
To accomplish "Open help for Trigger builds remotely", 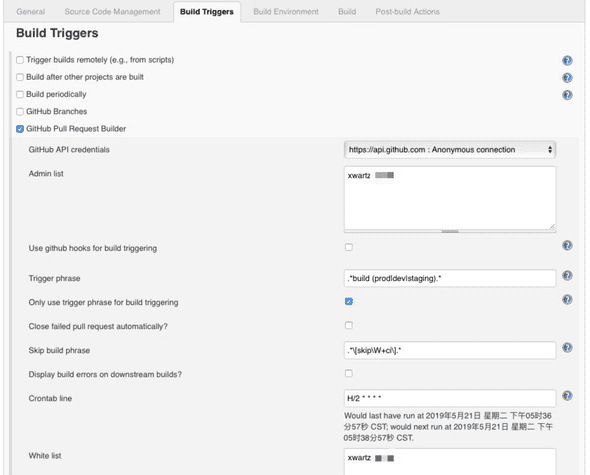I will click(567, 60).
